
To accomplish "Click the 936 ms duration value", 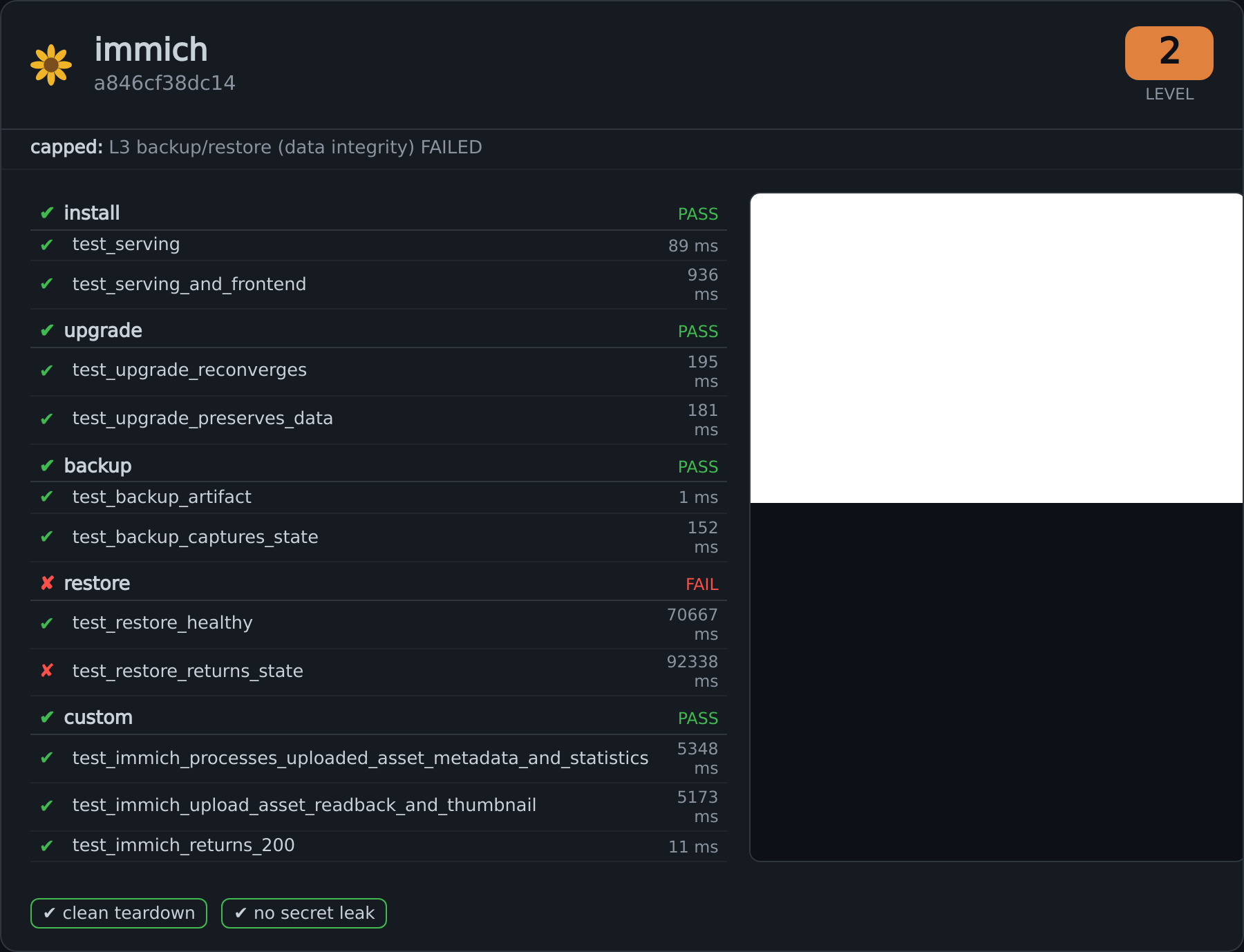I will [703, 285].
